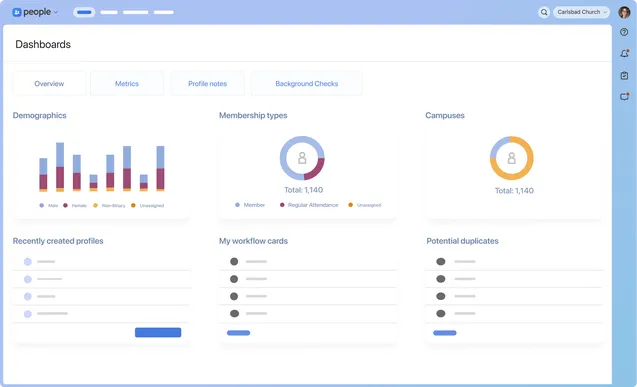This screenshot has width=637, height=387.
Task: Click the Unassigned legend in Demographics
Action: [x=147, y=205]
